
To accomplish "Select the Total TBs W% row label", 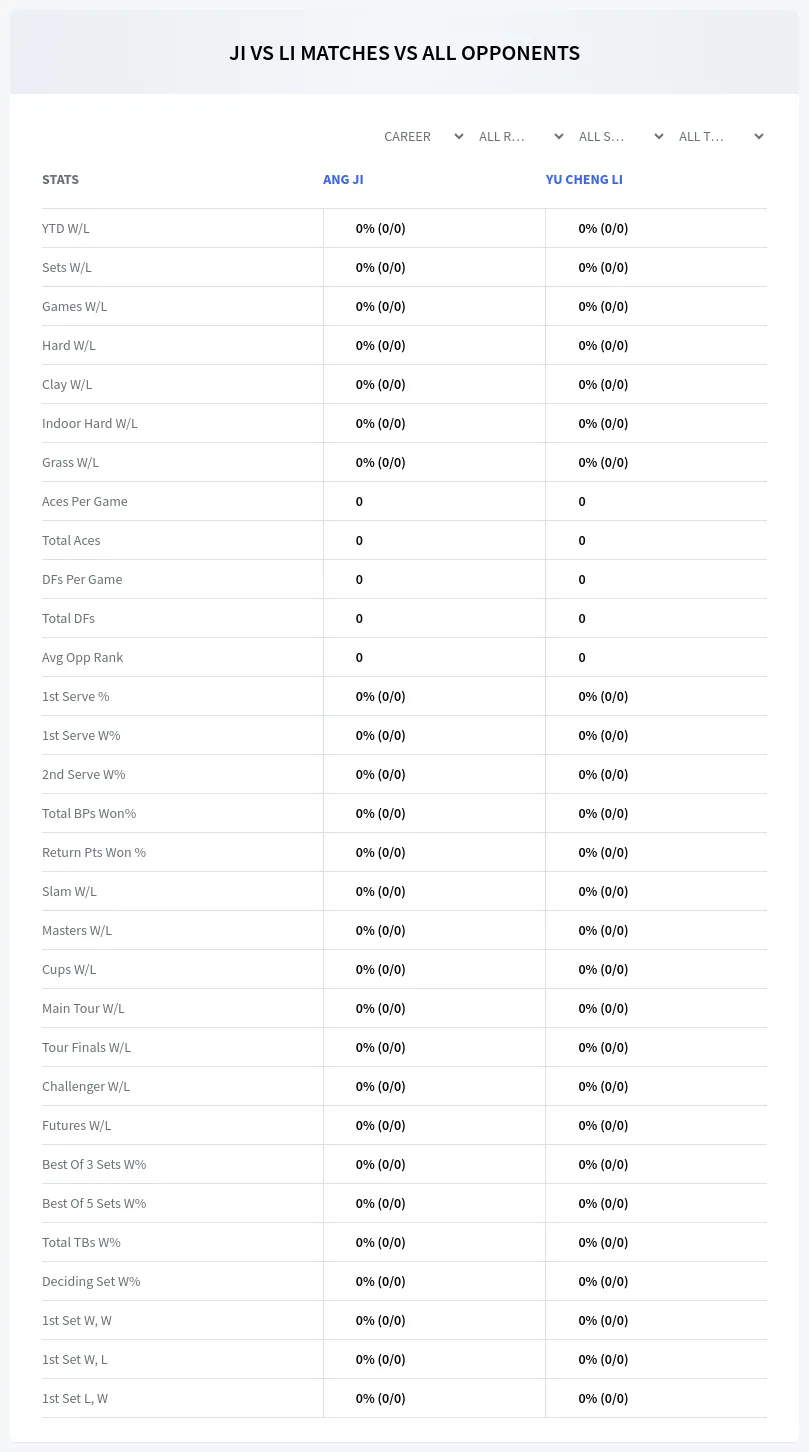I will click(81, 1242).
